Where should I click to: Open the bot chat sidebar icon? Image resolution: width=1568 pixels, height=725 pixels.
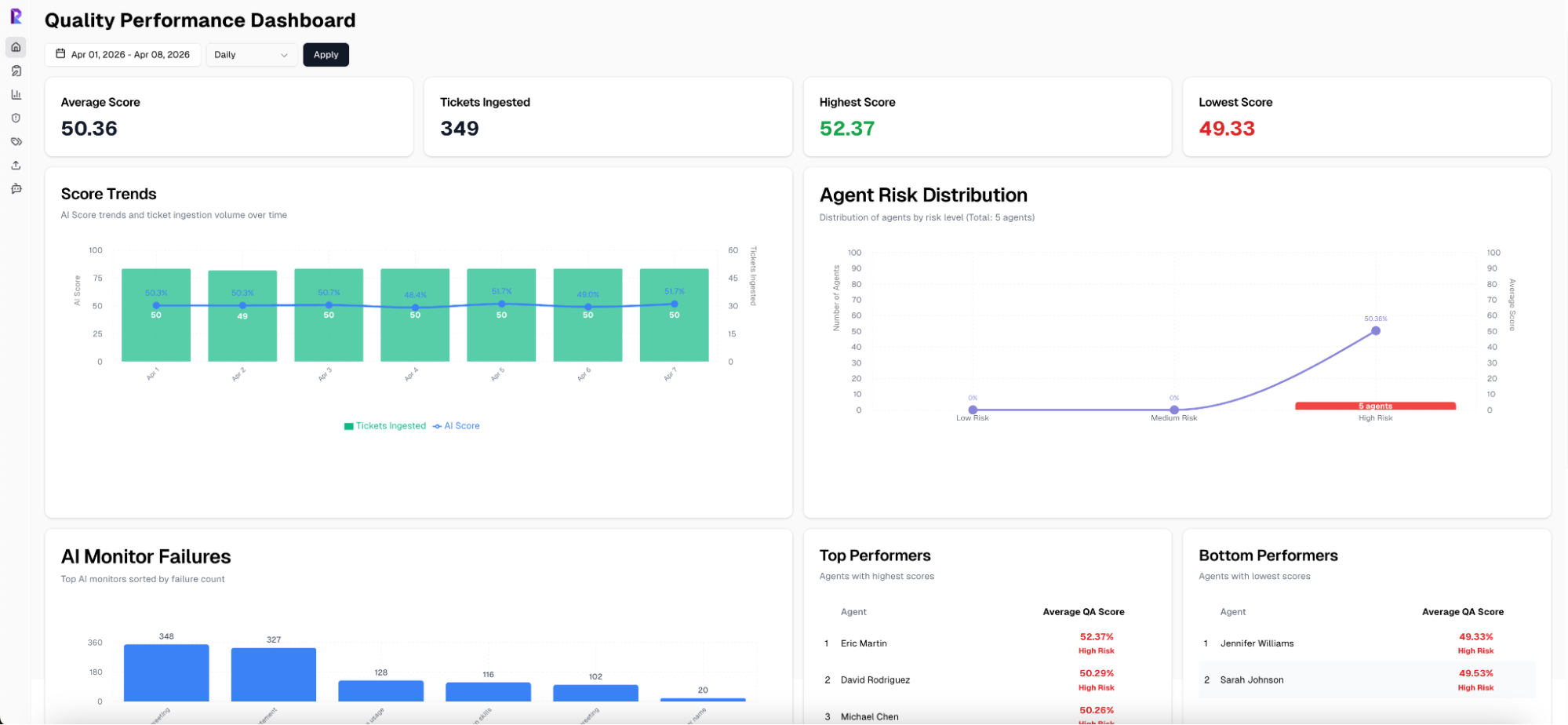pyautogui.click(x=16, y=189)
